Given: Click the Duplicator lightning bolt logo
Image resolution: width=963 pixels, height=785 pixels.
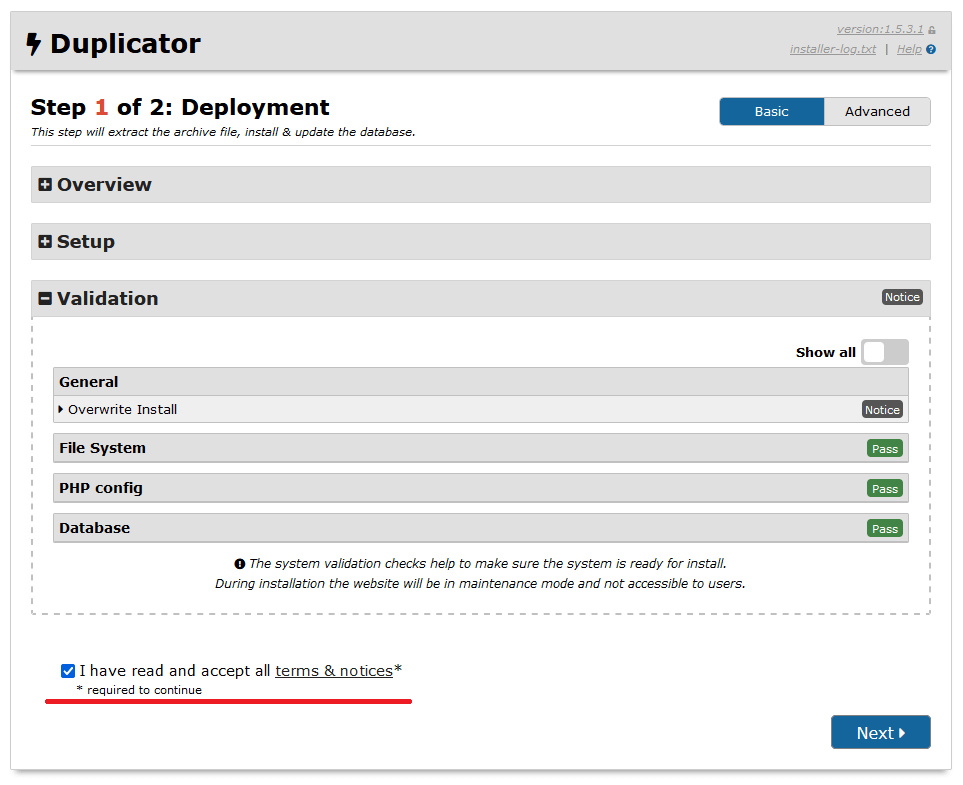Looking at the screenshot, I should (33, 44).
